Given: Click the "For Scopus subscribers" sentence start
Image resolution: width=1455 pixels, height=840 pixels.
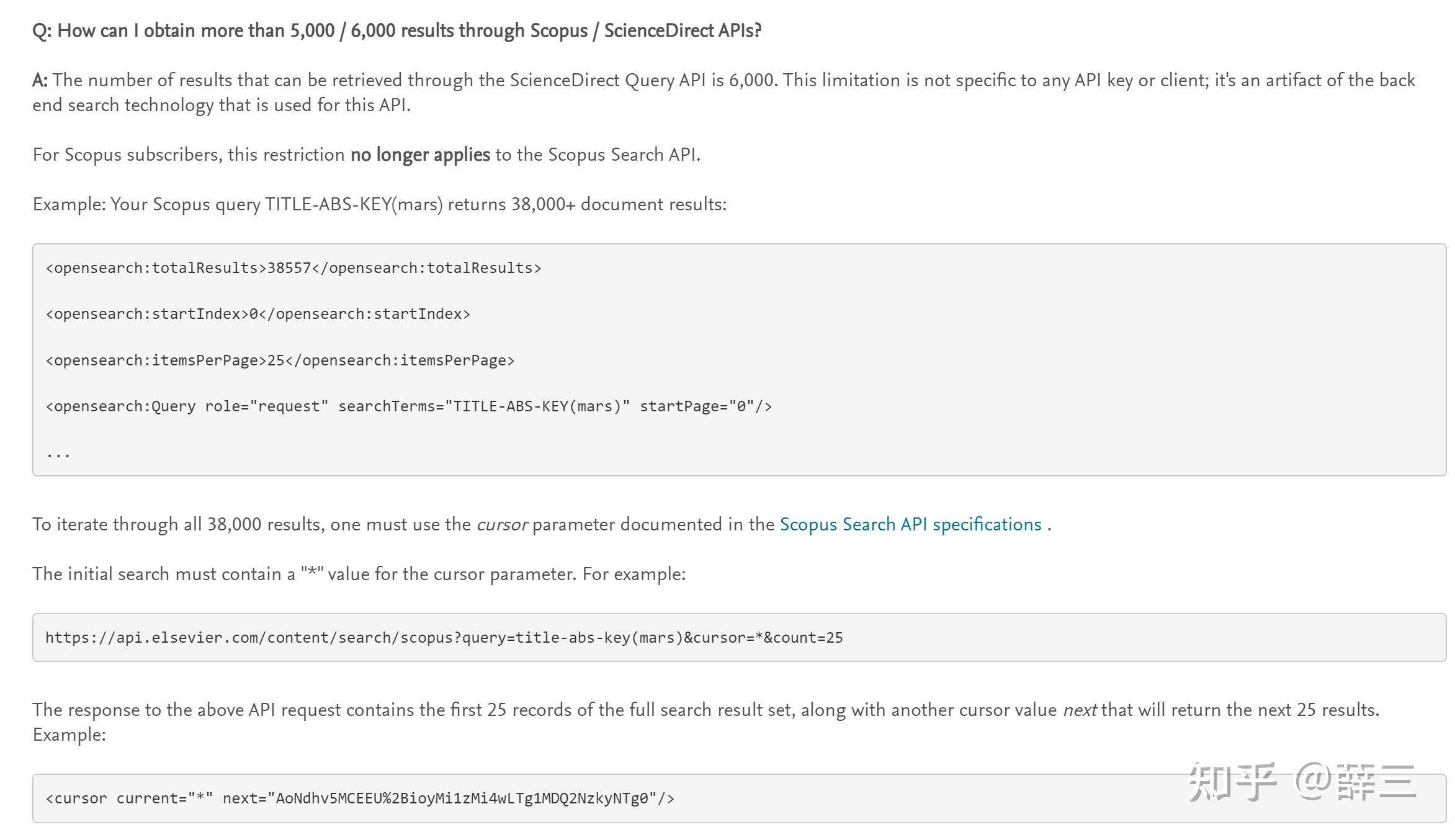Looking at the screenshot, I should click(127, 155).
